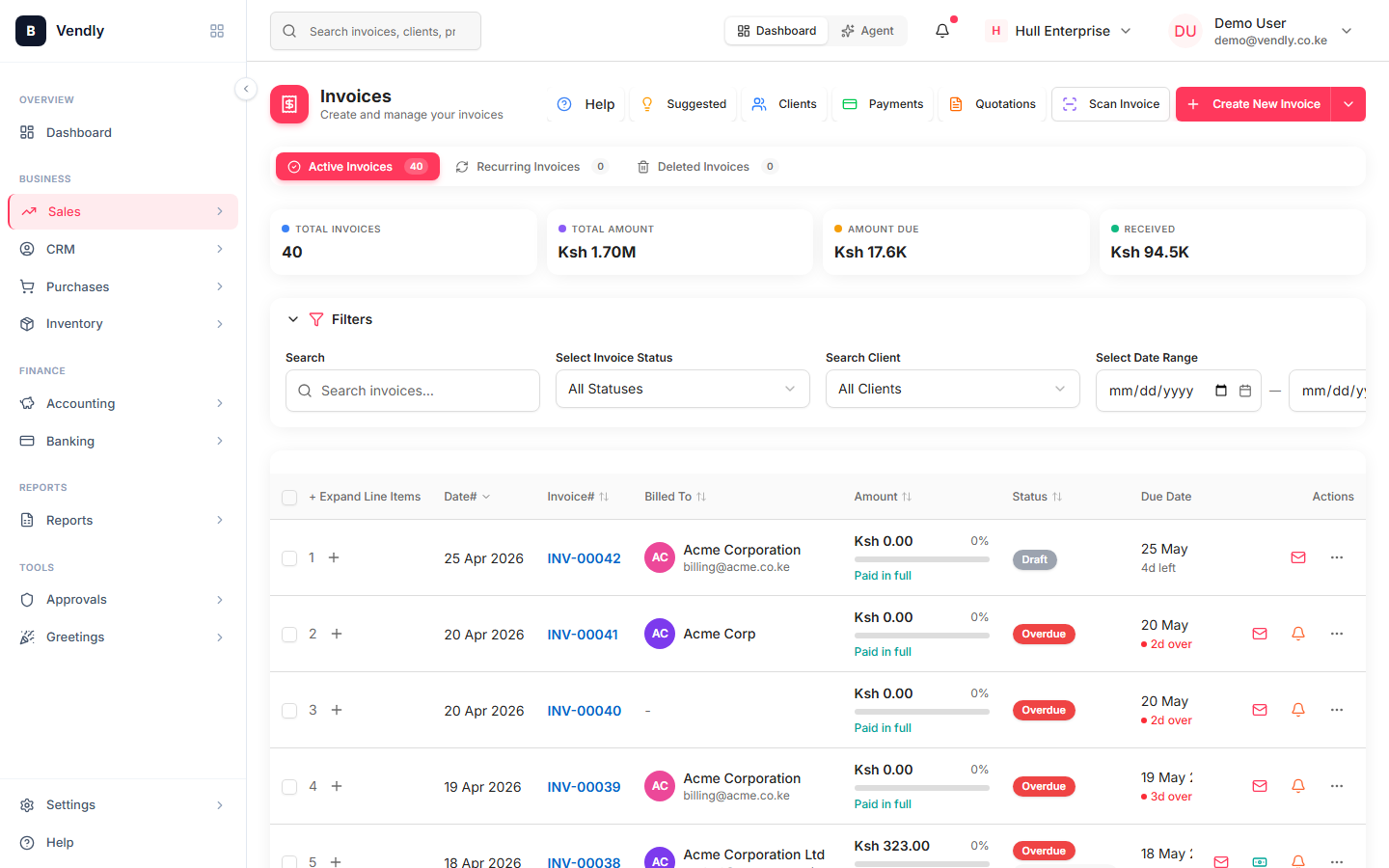Open more actions menu for INV-00039

click(1337, 786)
